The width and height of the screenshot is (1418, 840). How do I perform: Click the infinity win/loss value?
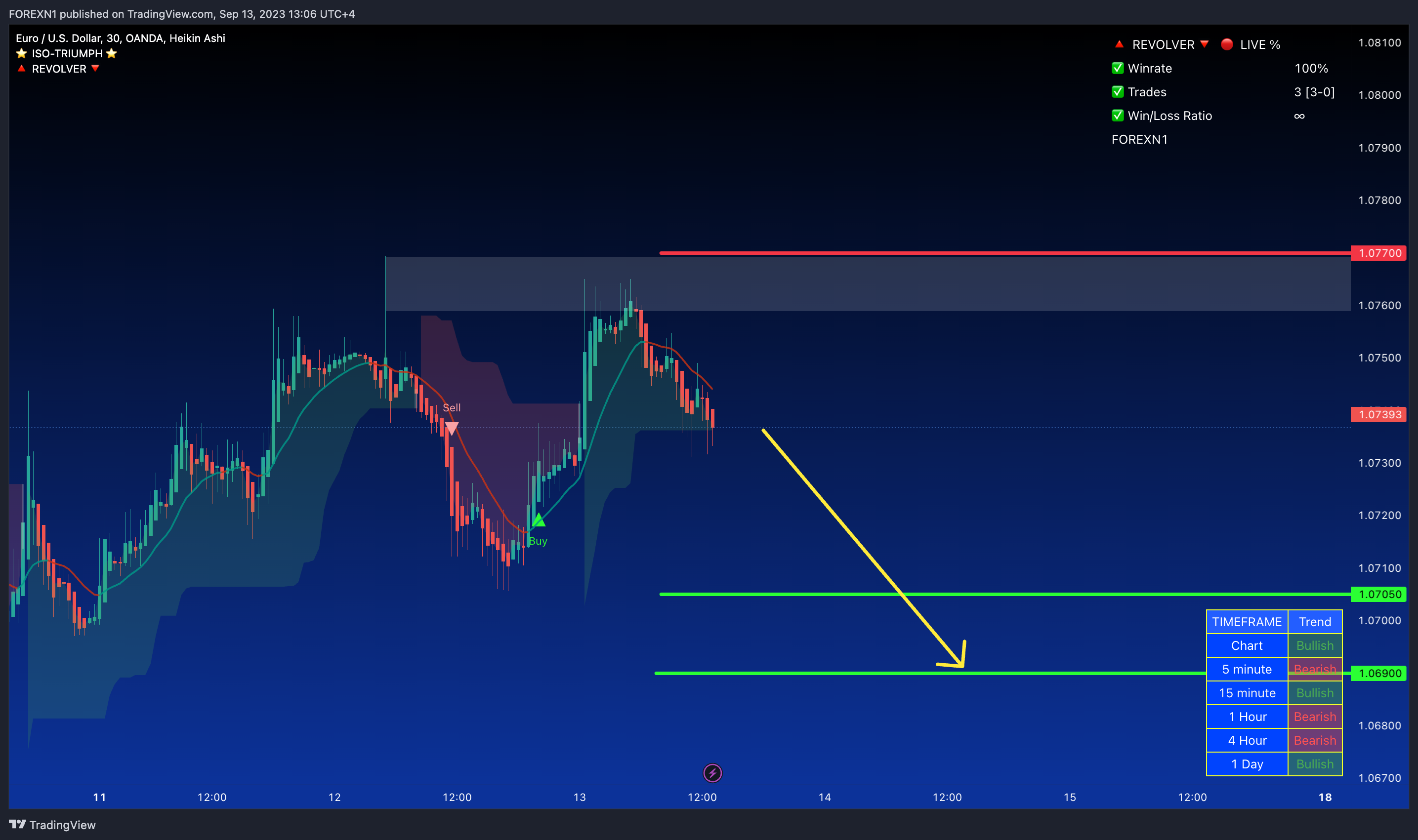point(1299,116)
